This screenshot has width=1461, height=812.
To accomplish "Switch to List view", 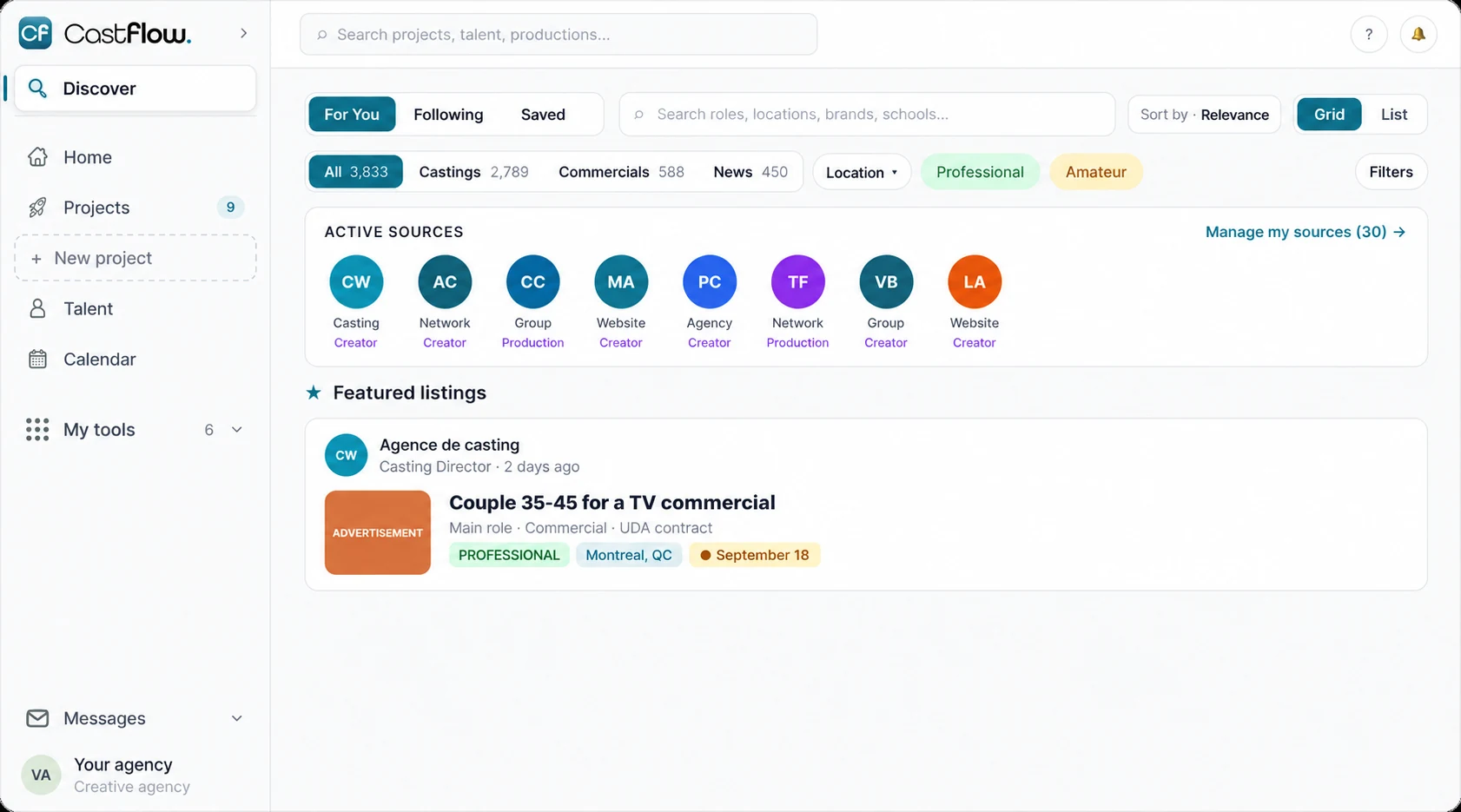I will (x=1394, y=115).
